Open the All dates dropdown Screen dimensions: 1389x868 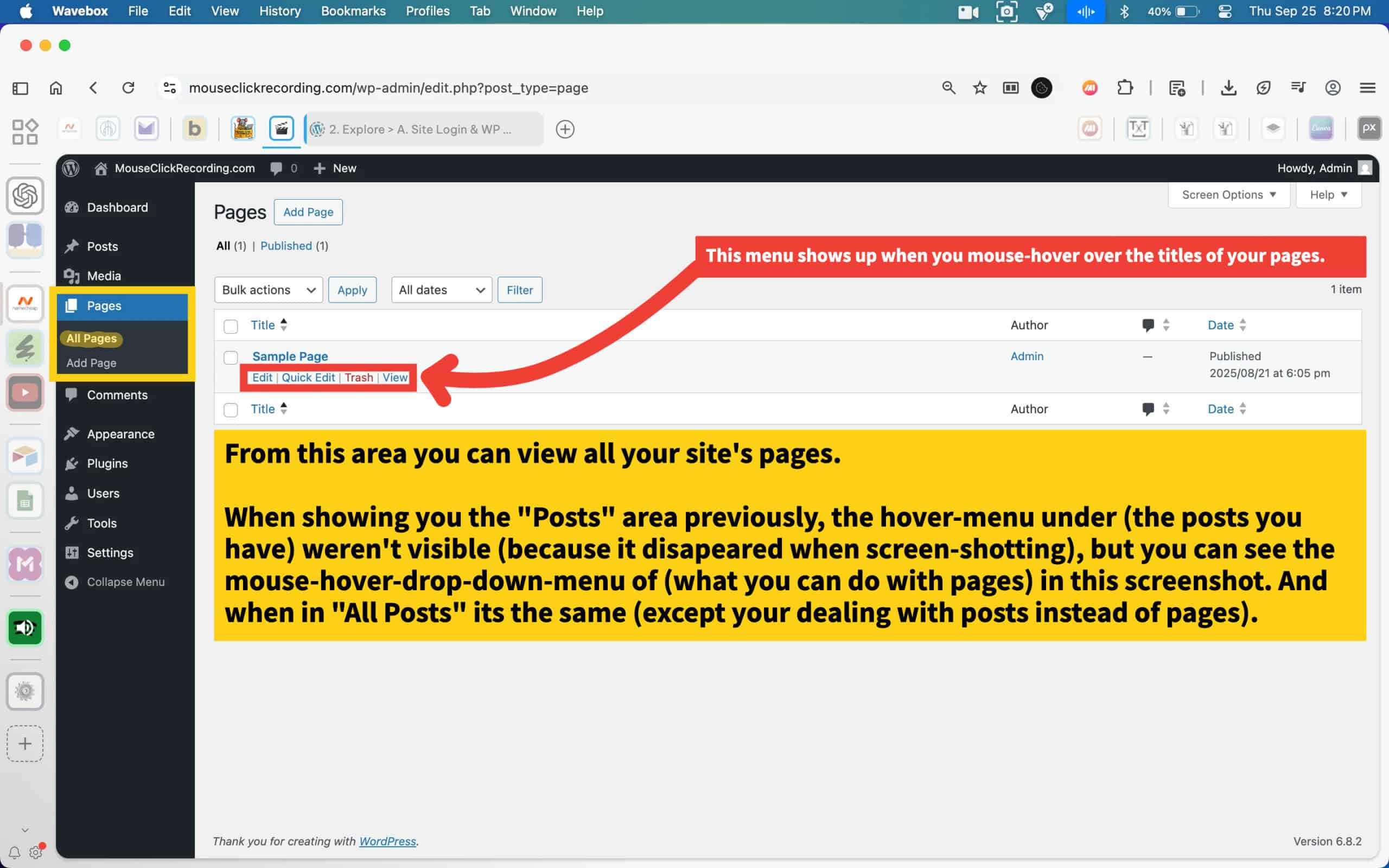click(x=441, y=290)
